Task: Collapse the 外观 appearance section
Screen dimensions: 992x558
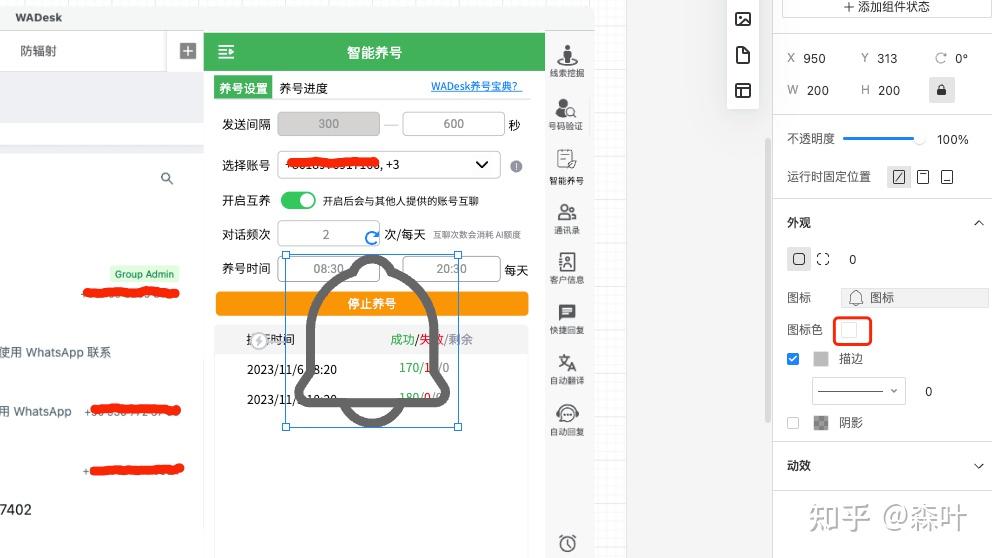Action: 979,223
